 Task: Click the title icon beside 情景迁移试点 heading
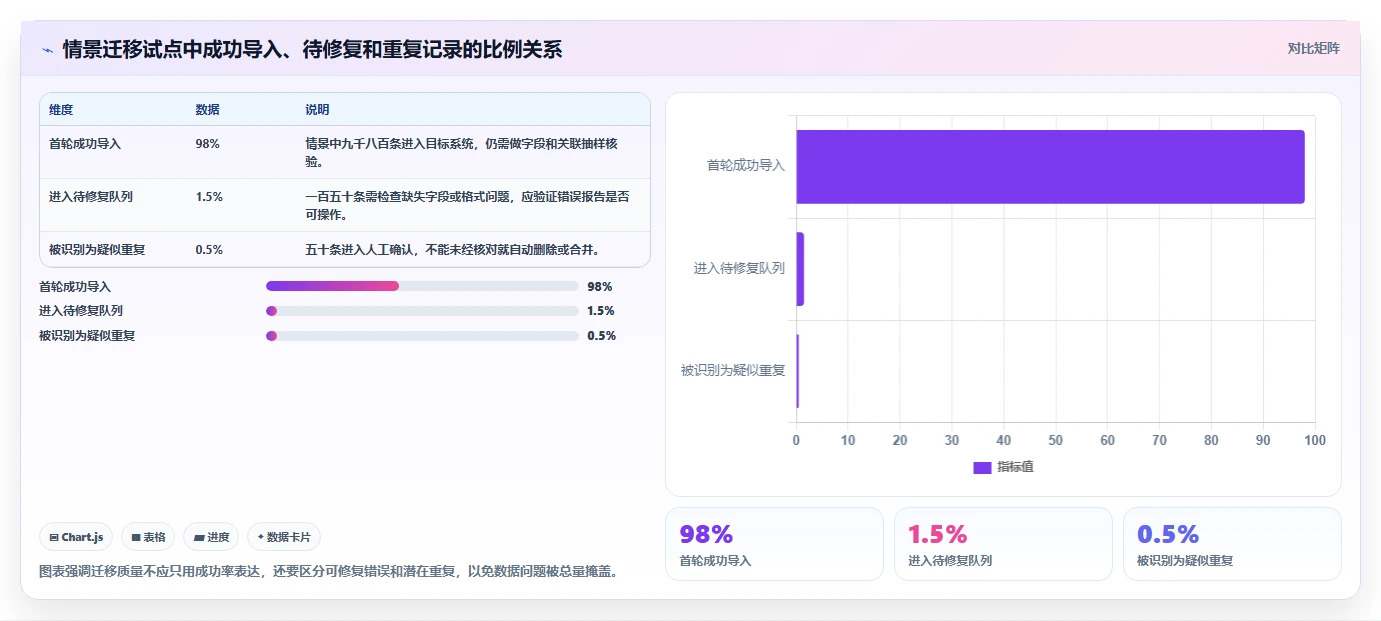tap(47, 49)
